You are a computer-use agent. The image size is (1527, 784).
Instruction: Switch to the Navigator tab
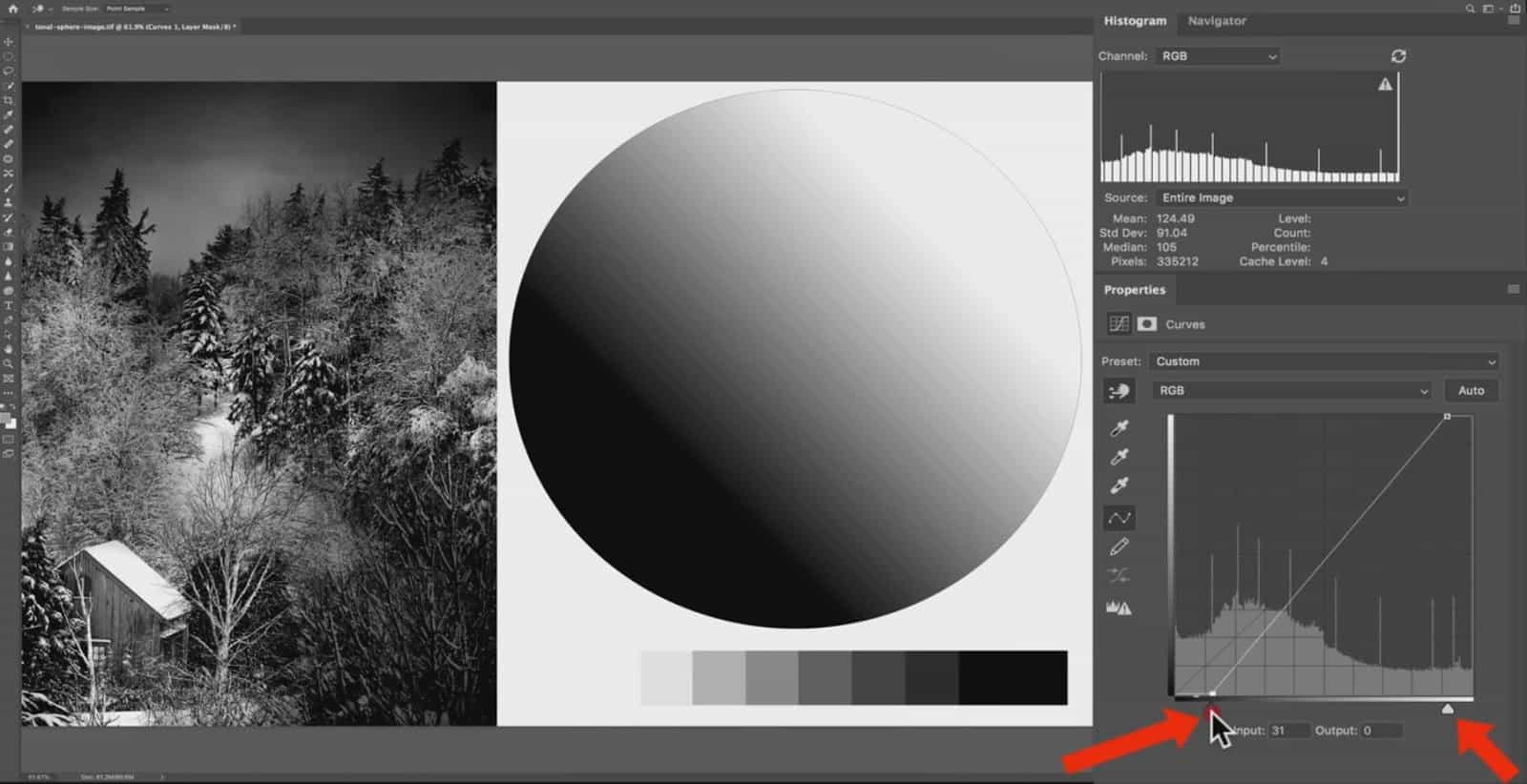coord(1217,20)
